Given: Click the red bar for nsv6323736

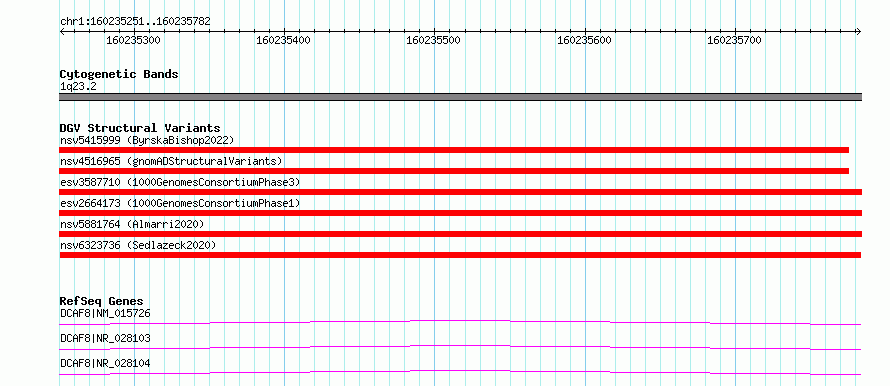Looking at the screenshot, I should (x=460, y=255).
